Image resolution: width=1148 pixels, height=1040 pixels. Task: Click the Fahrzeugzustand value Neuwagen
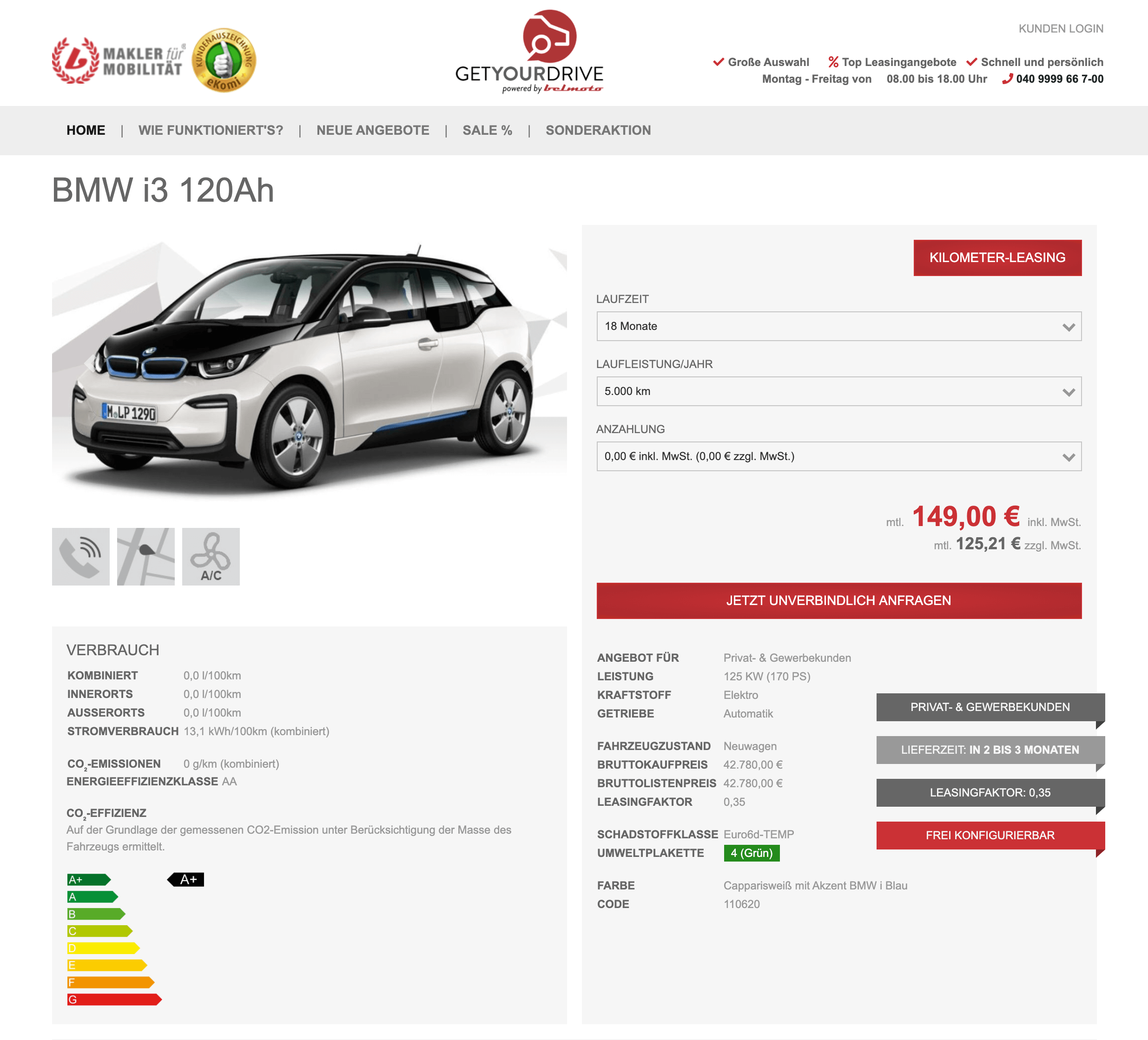click(x=750, y=746)
